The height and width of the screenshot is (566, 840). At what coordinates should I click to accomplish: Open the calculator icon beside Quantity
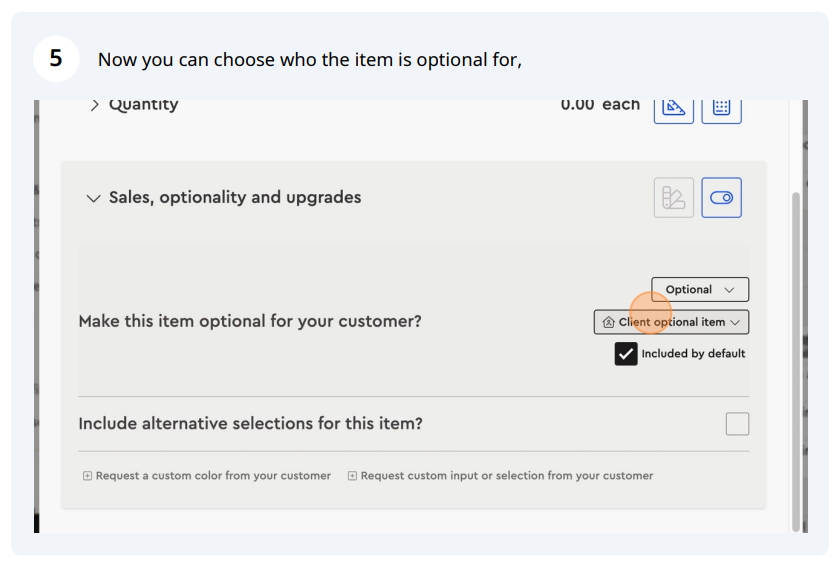click(721, 110)
